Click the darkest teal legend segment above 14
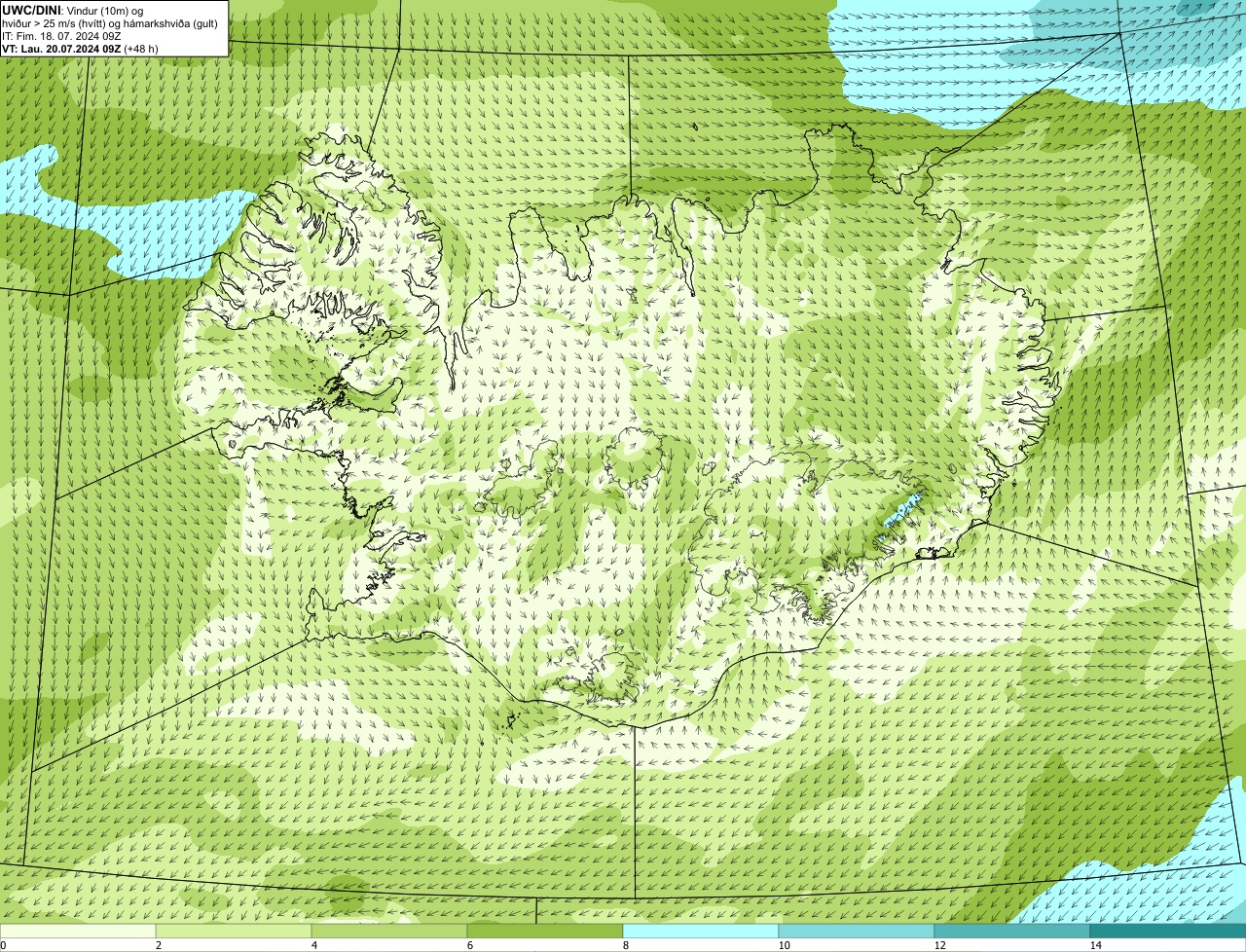 point(1168,932)
